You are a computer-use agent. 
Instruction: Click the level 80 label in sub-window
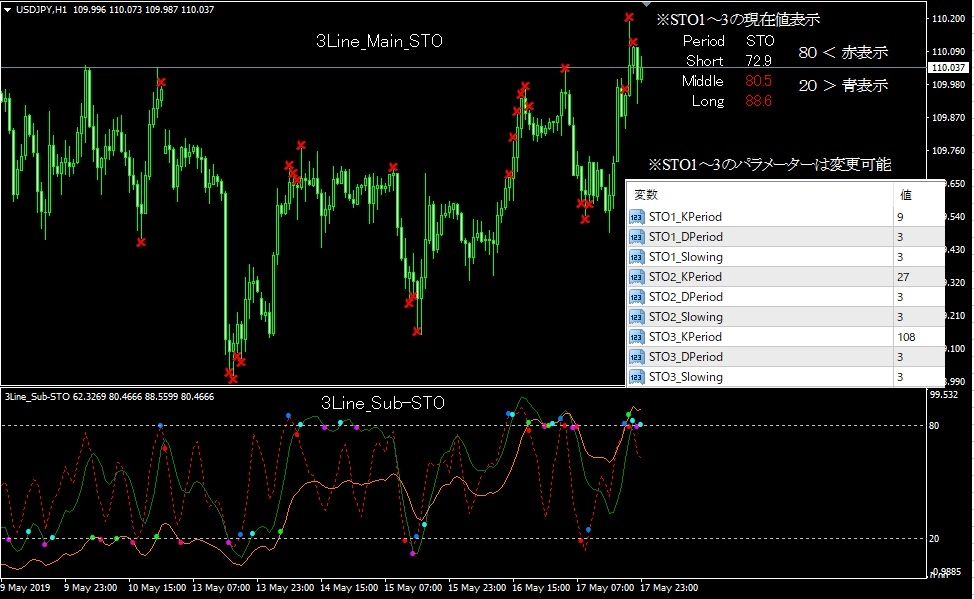point(934,426)
